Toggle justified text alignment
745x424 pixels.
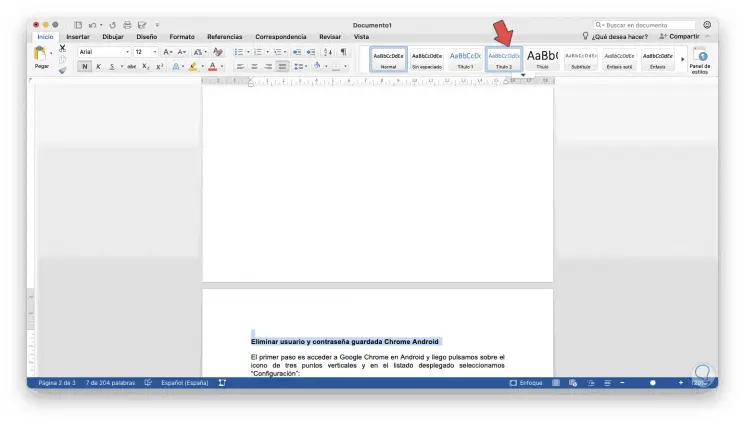pos(282,67)
